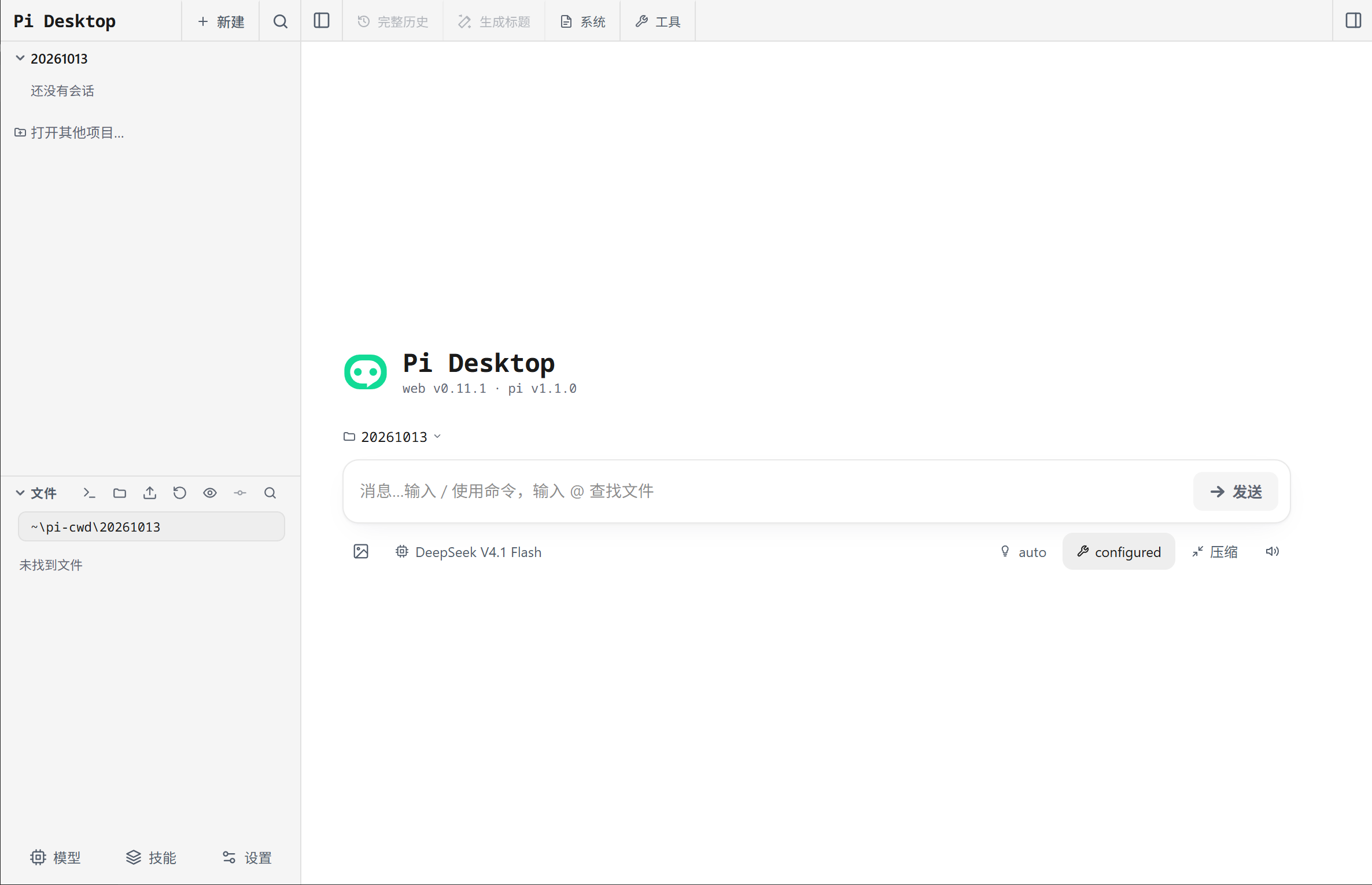Click the configured tools button
Screen dimensions: 1372x885
[1119, 552]
